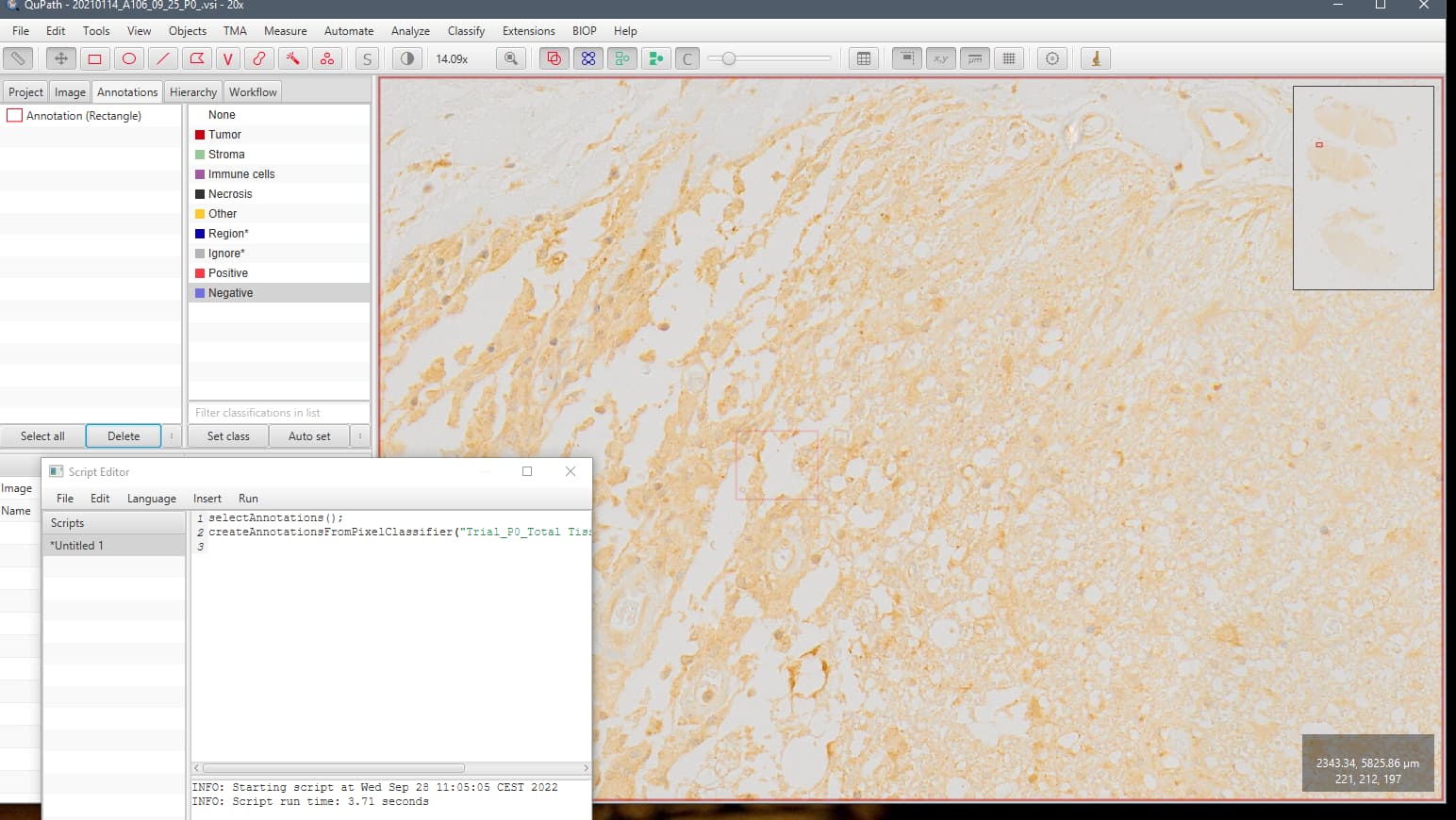Screen dimensions: 1456x820
Task: Expand options arrow beside Auto set
Action: 360,435
